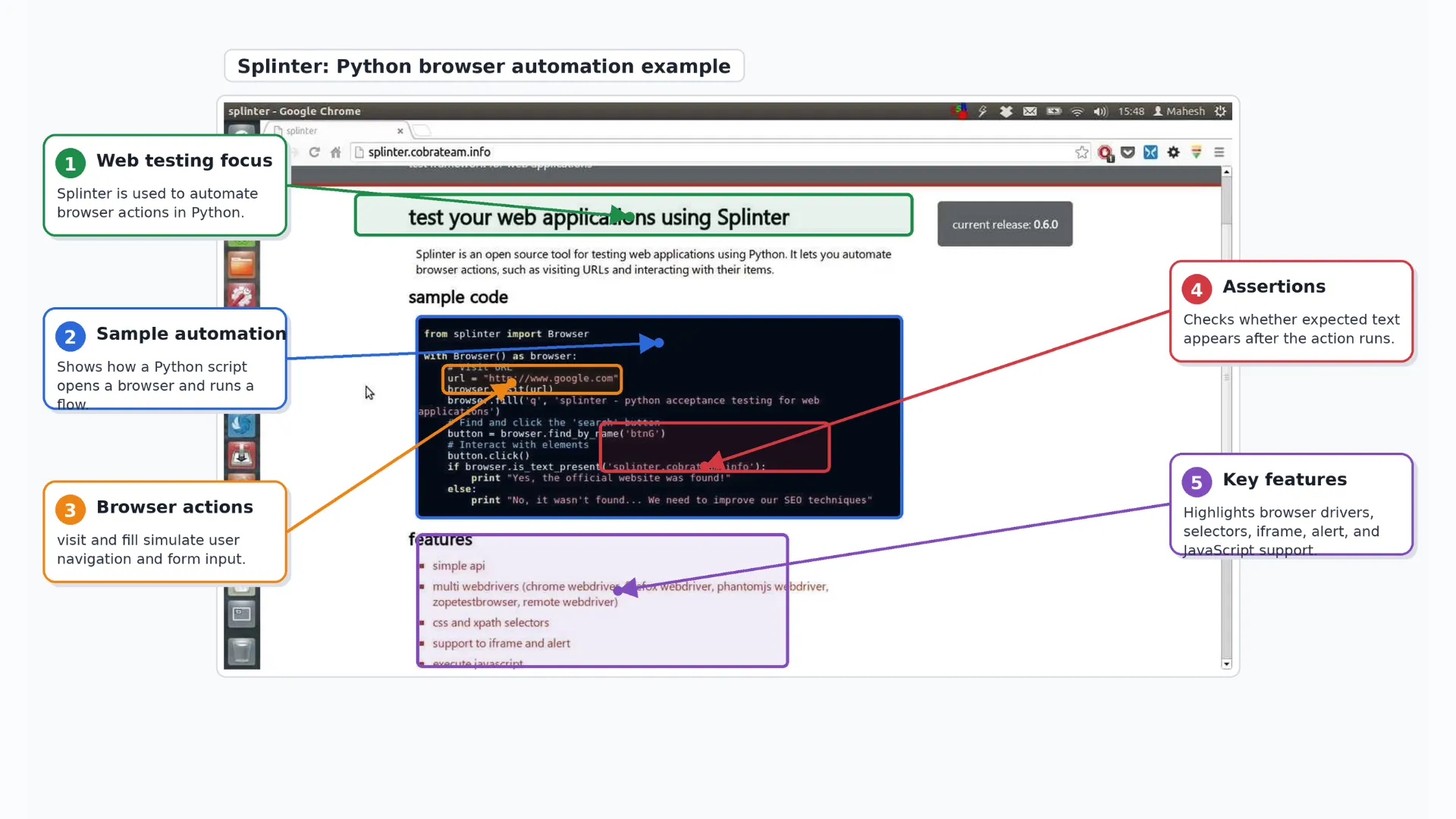Open the mail indicator in the tray
1456x819 pixels.
coord(1030,111)
